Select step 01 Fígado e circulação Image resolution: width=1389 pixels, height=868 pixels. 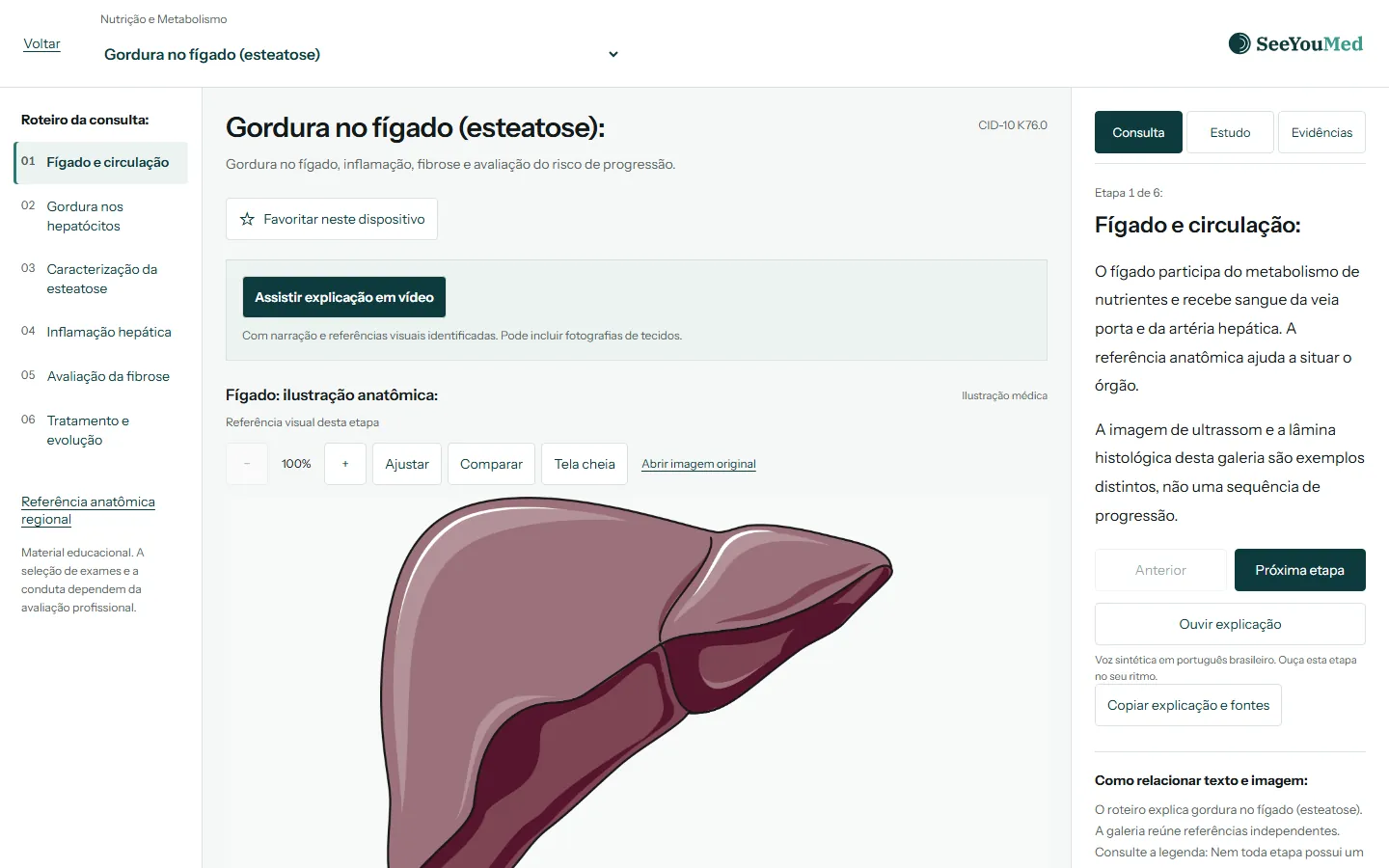101,162
